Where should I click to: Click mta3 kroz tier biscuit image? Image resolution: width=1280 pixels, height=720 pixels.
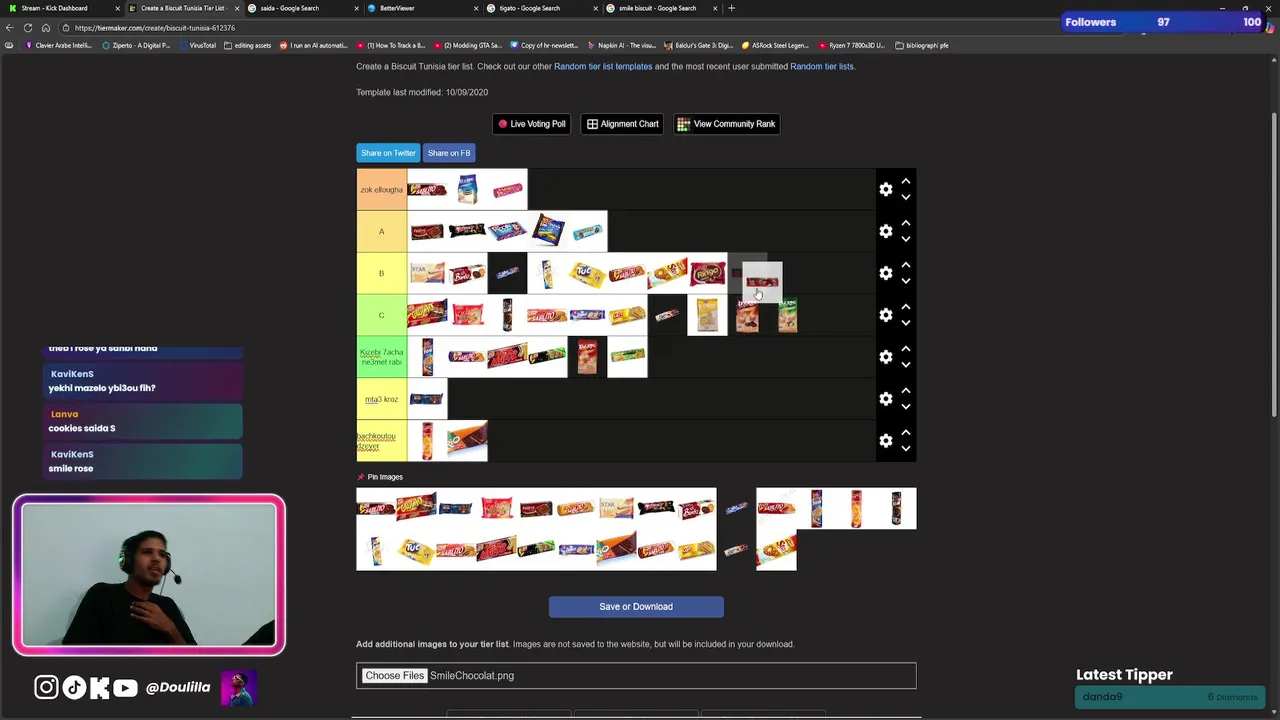click(x=427, y=399)
